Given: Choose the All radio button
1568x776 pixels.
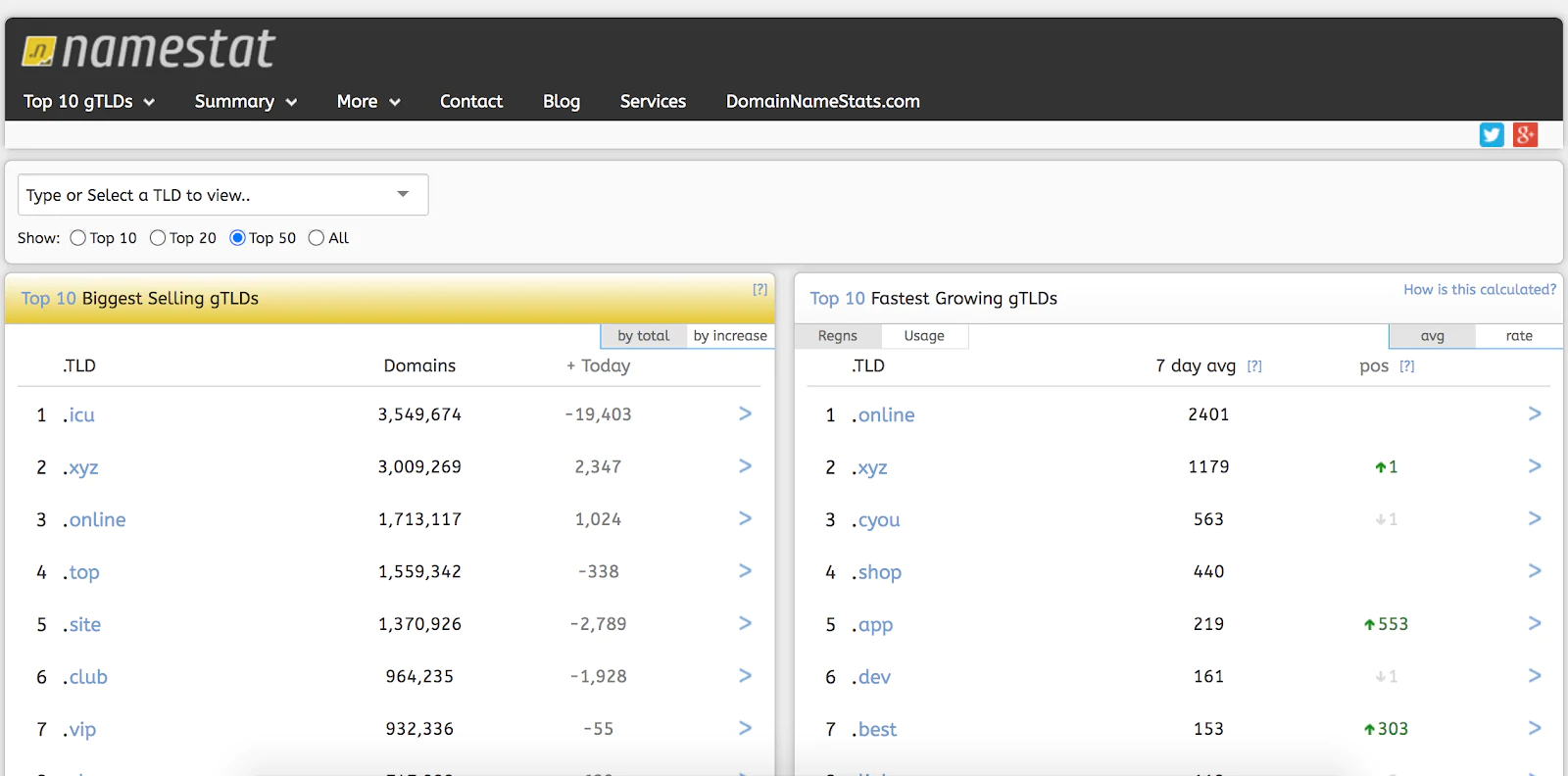Looking at the screenshot, I should point(317,238).
